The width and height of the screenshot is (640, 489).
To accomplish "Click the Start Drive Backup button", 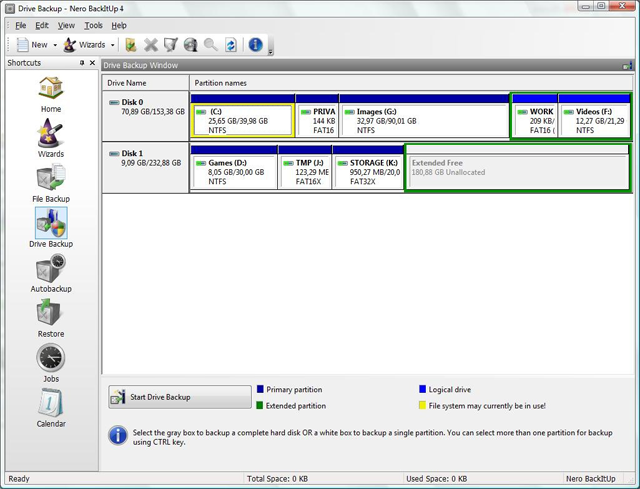I will point(180,397).
